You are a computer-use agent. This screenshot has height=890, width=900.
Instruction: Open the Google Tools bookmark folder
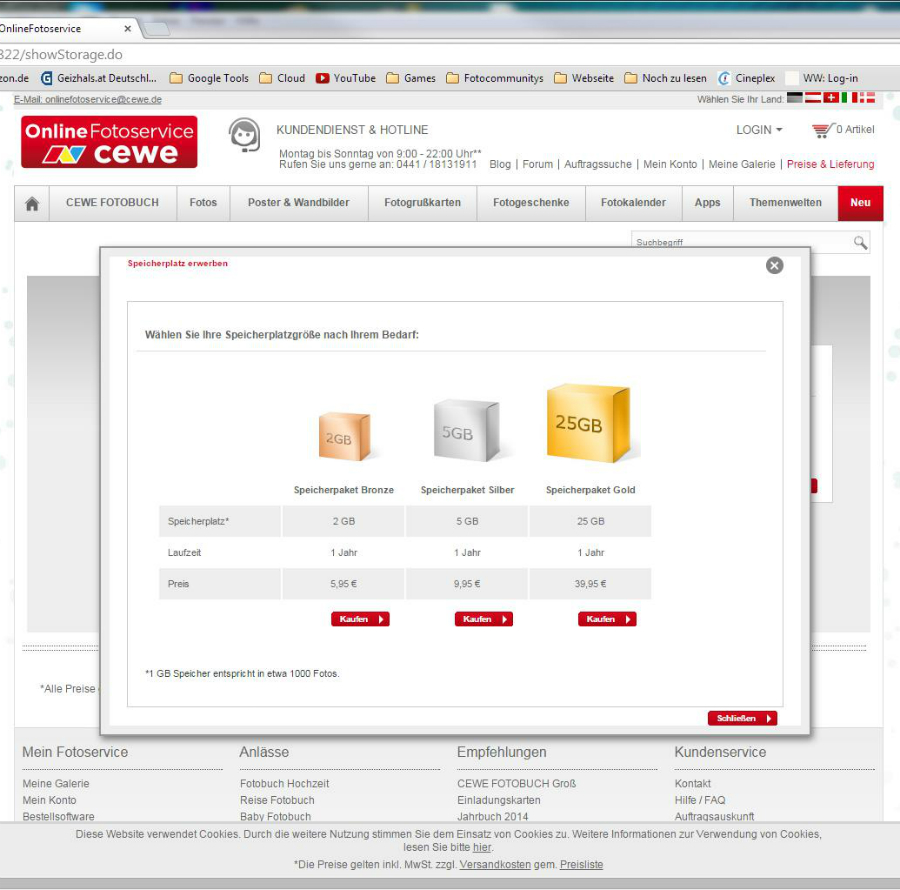[210, 78]
